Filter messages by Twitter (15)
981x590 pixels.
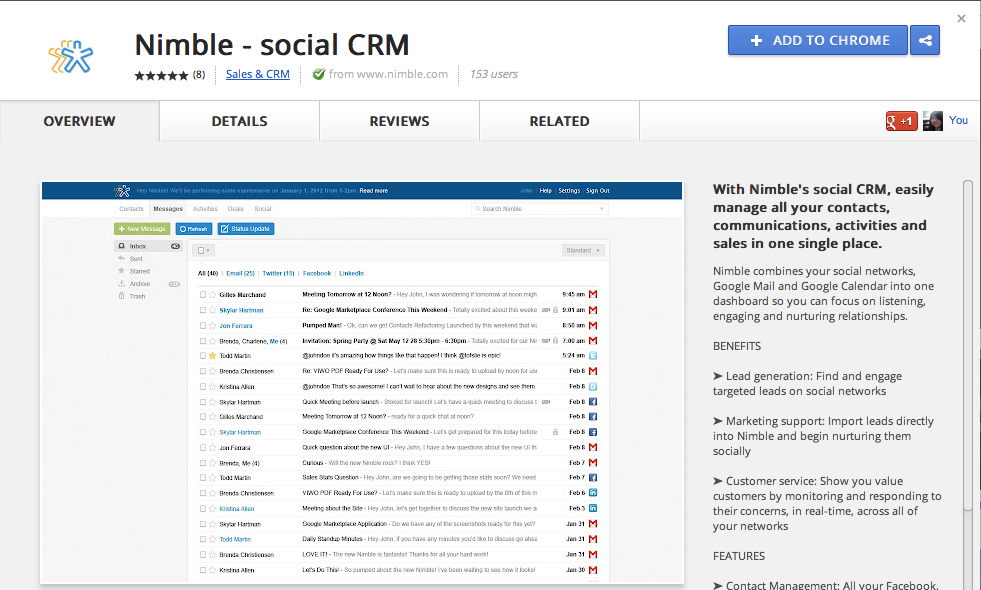278,273
